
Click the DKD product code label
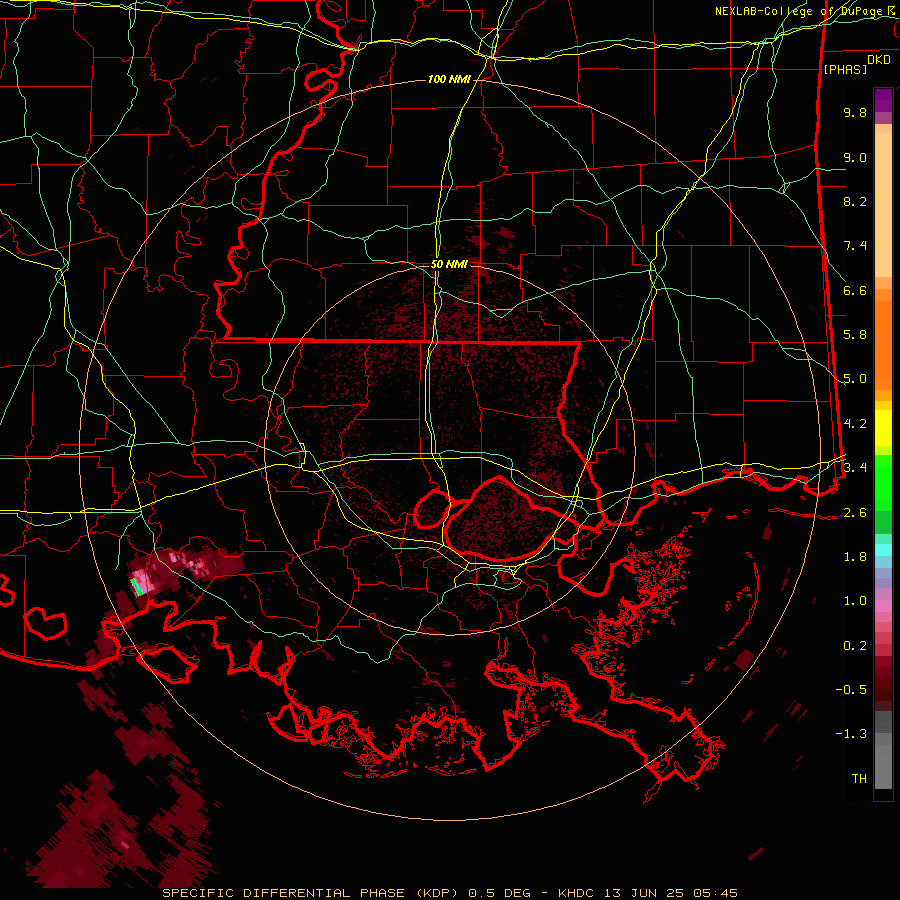(878, 60)
